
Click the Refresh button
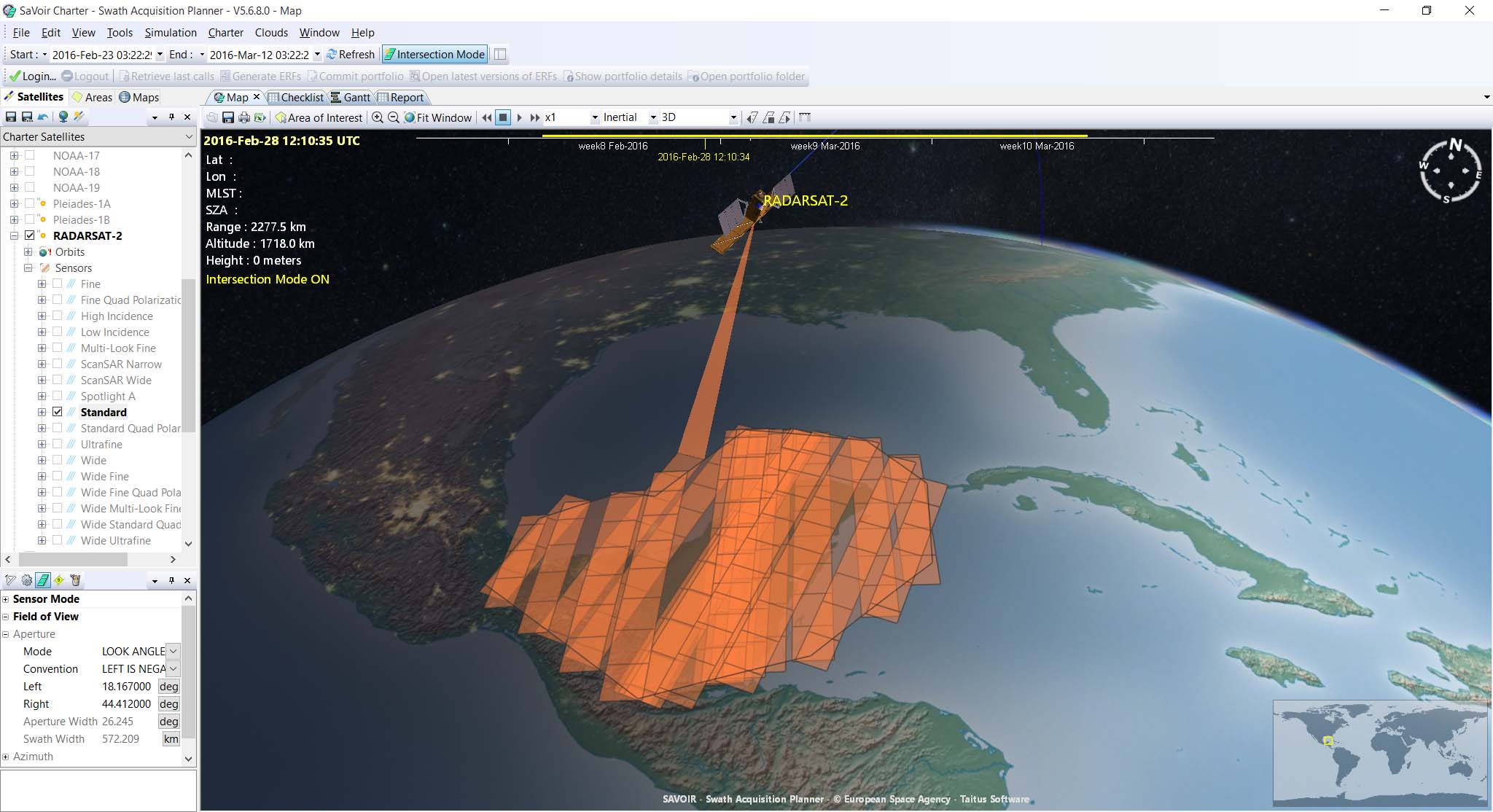(351, 55)
